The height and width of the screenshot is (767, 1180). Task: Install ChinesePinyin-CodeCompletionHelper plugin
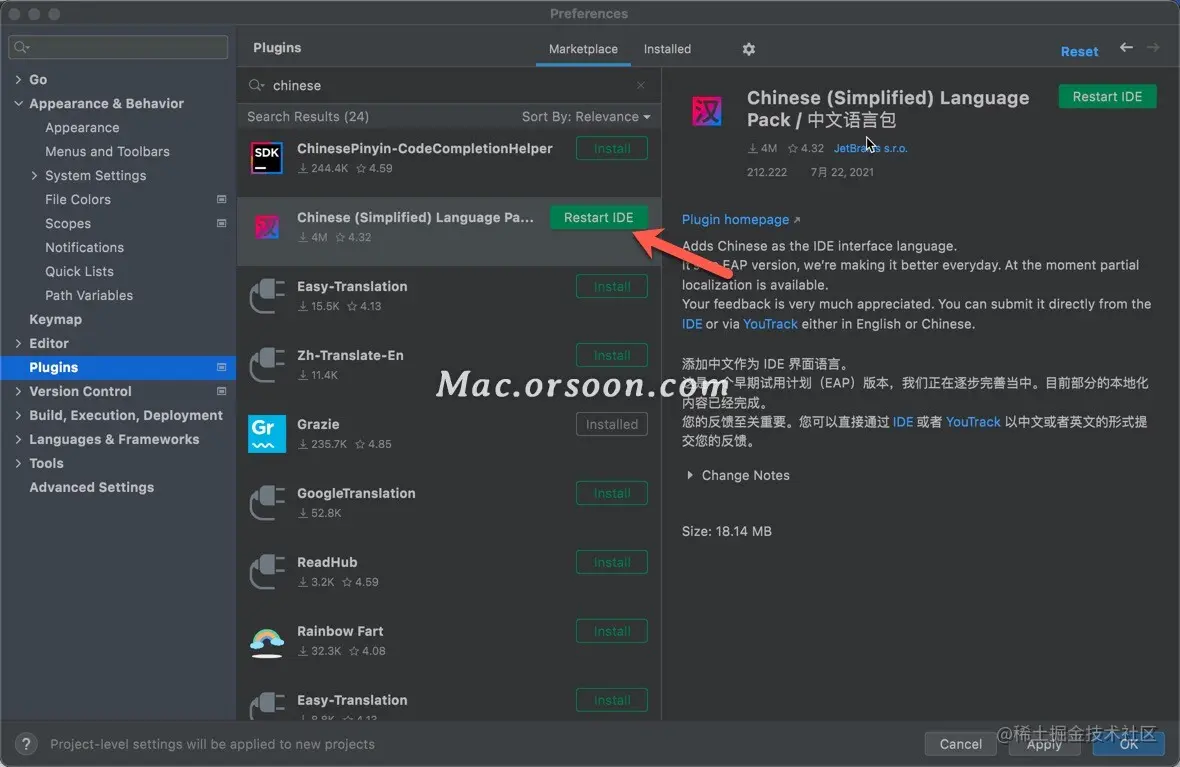coord(612,148)
